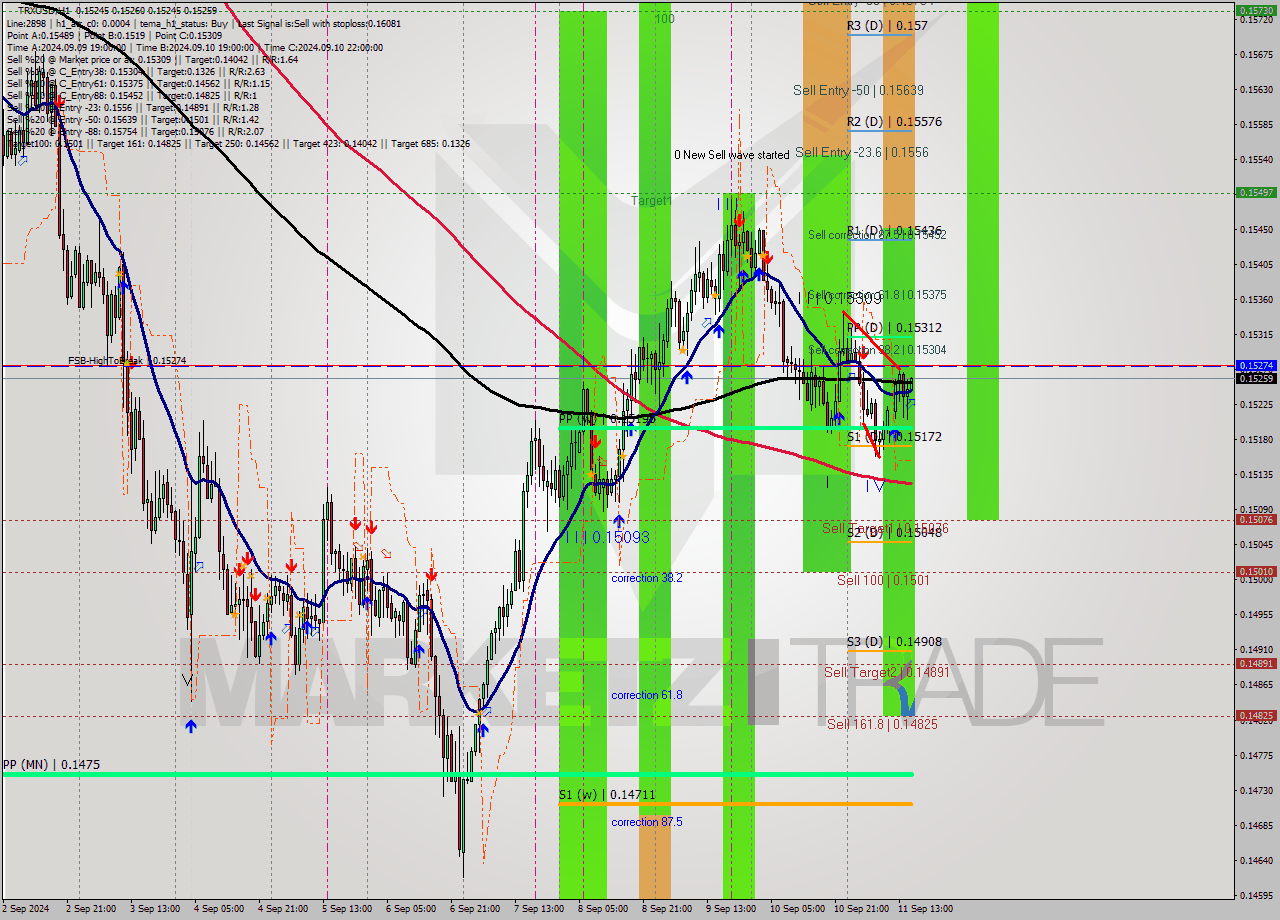The height and width of the screenshot is (920, 1280).
Task: Click the 'Sell 161.8 | 0.14825' label
Action: (x=882, y=724)
